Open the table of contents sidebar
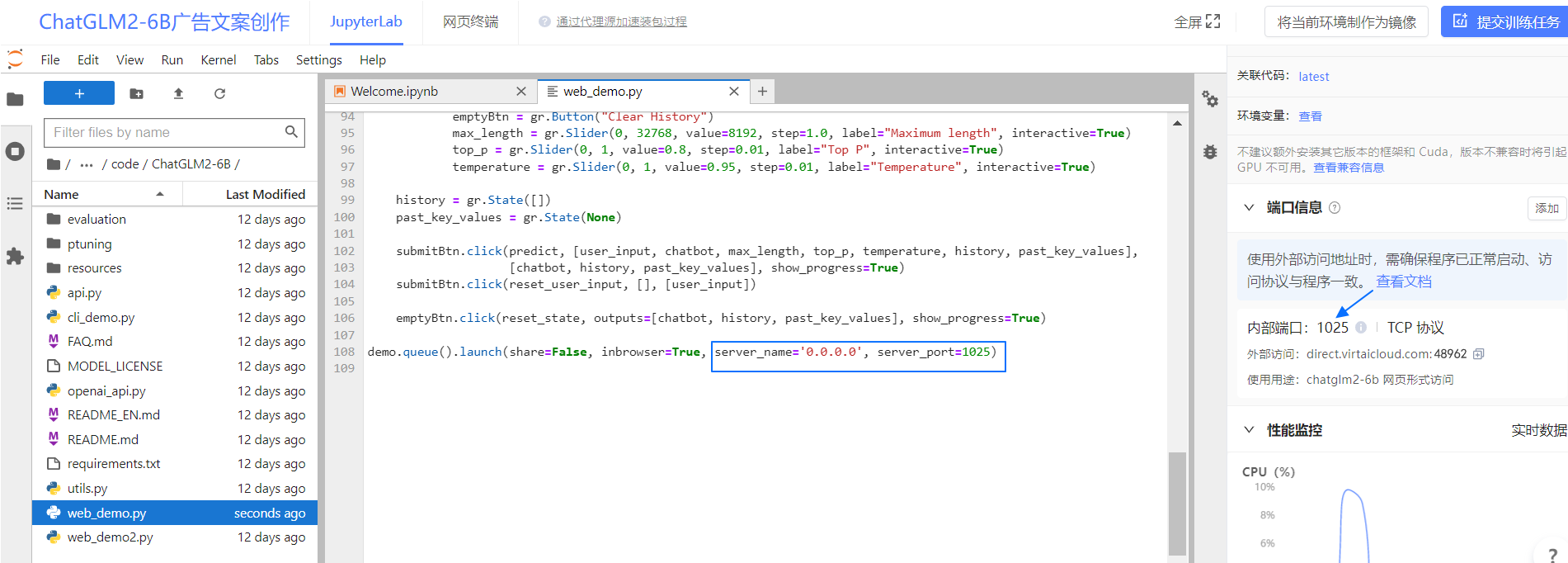The height and width of the screenshot is (563, 1568). pyautogui.click(x=15, y=204)
